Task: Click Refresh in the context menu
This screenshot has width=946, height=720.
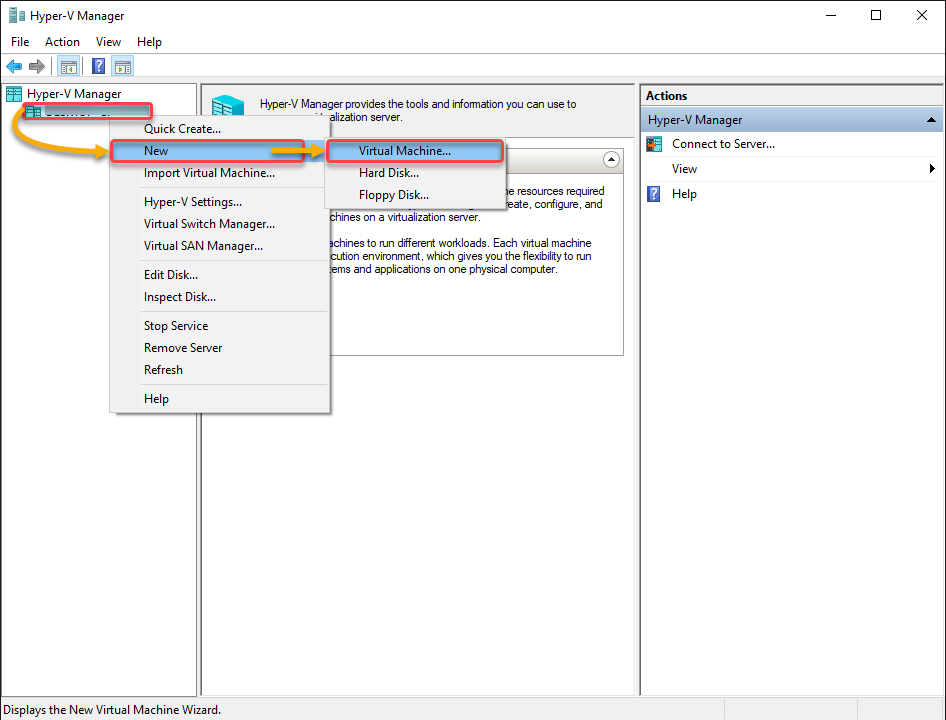Action: [x=220, y=370]
